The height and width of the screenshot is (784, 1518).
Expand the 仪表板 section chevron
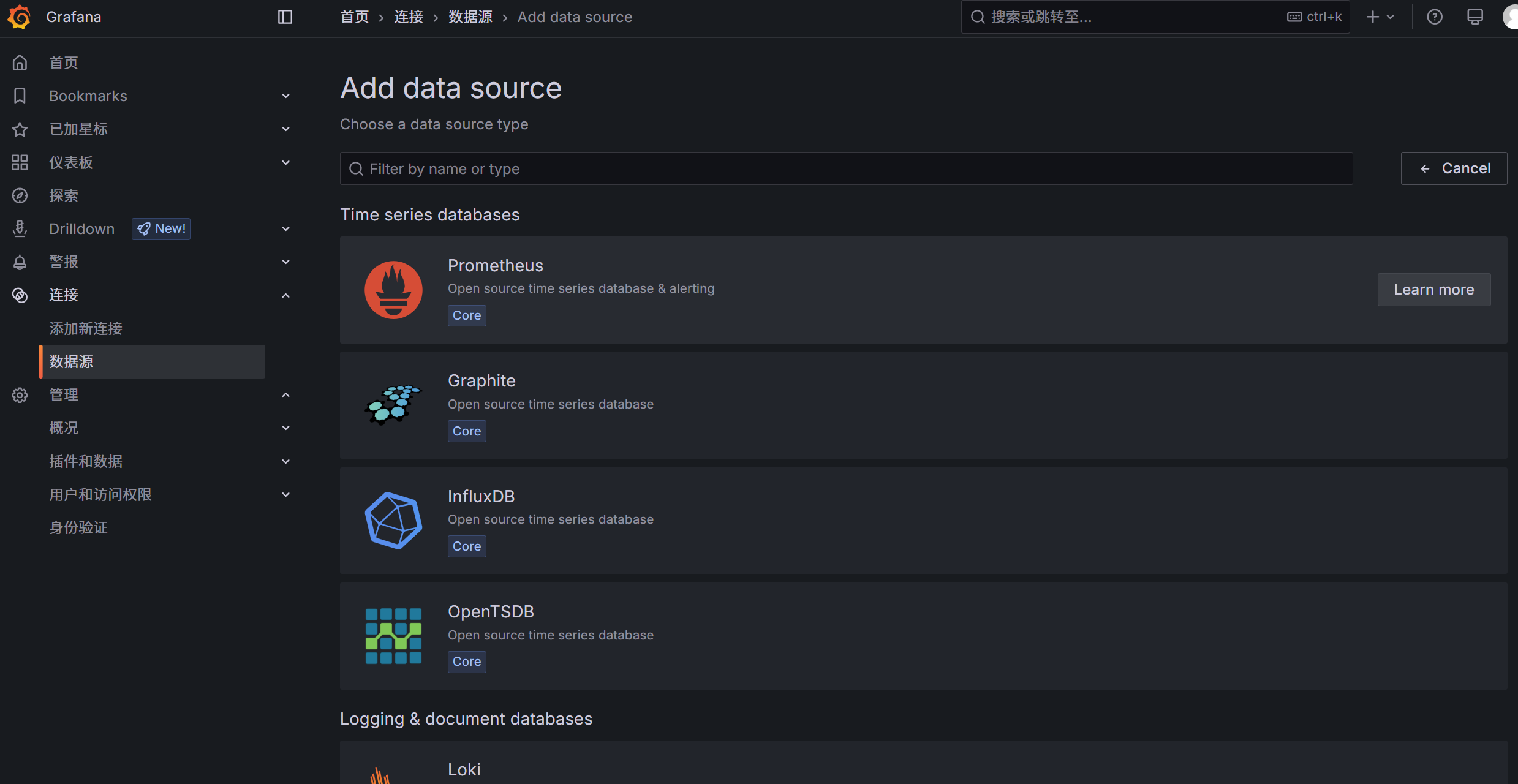(x=285, y=162)
